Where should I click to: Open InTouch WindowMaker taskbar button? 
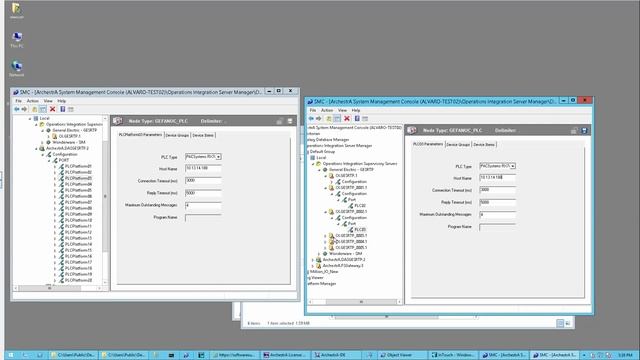point(453,355)
